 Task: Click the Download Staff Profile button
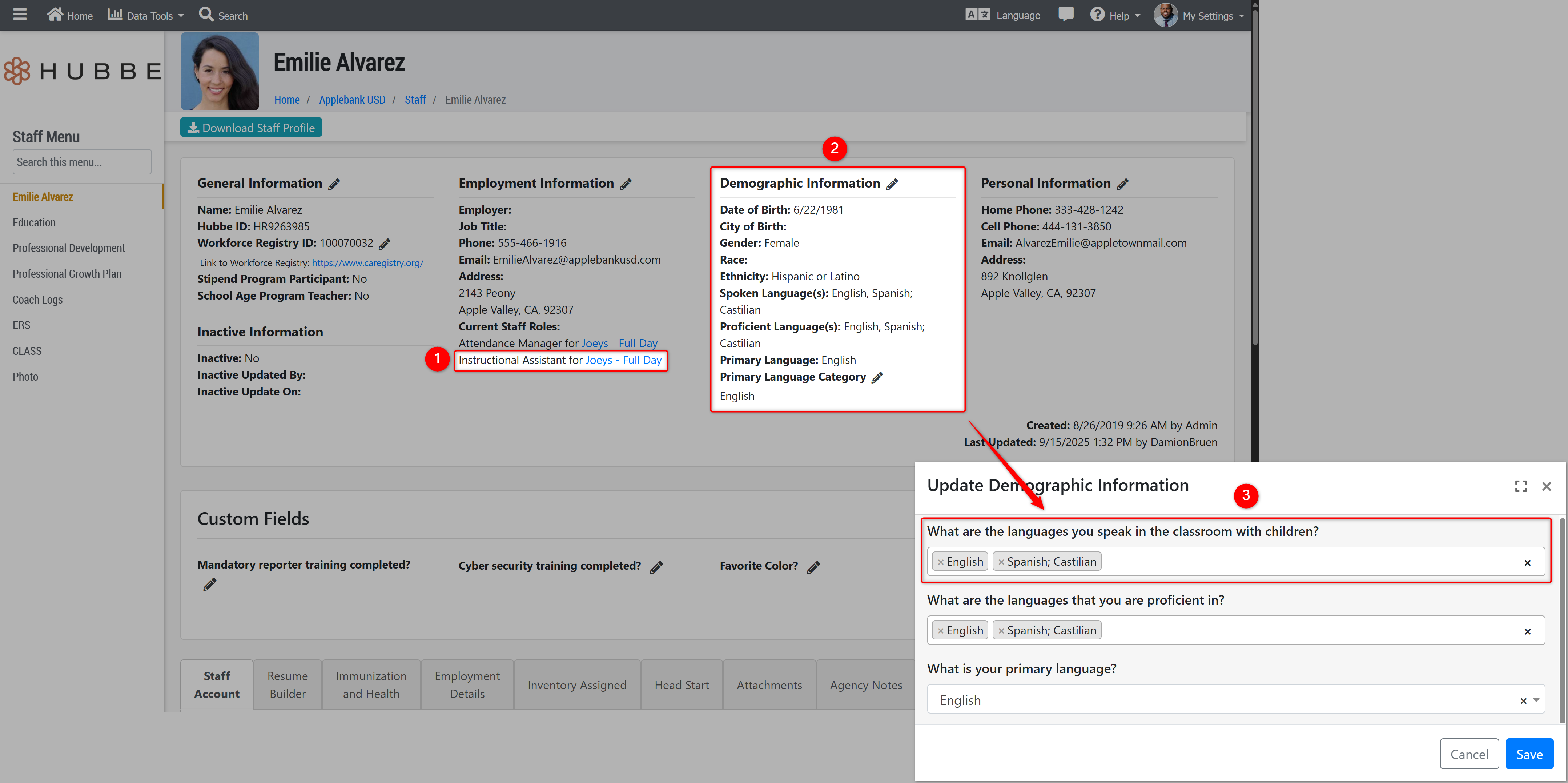click(251, 128)
